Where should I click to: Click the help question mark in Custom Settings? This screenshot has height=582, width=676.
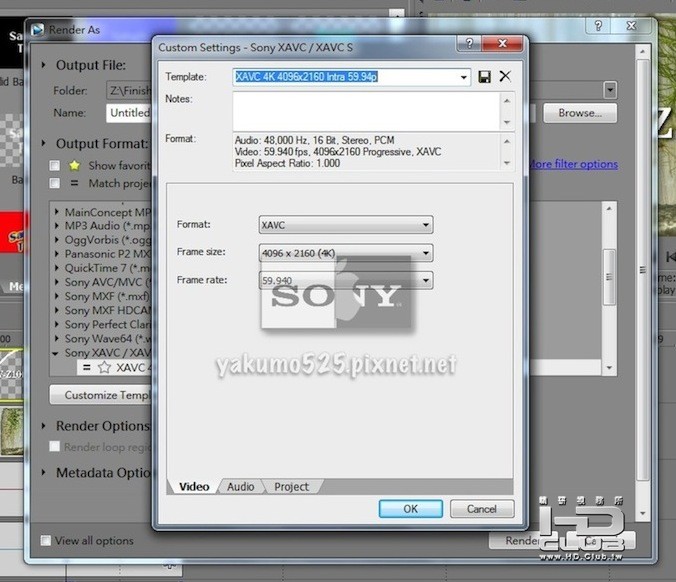[x=469, y=43]
